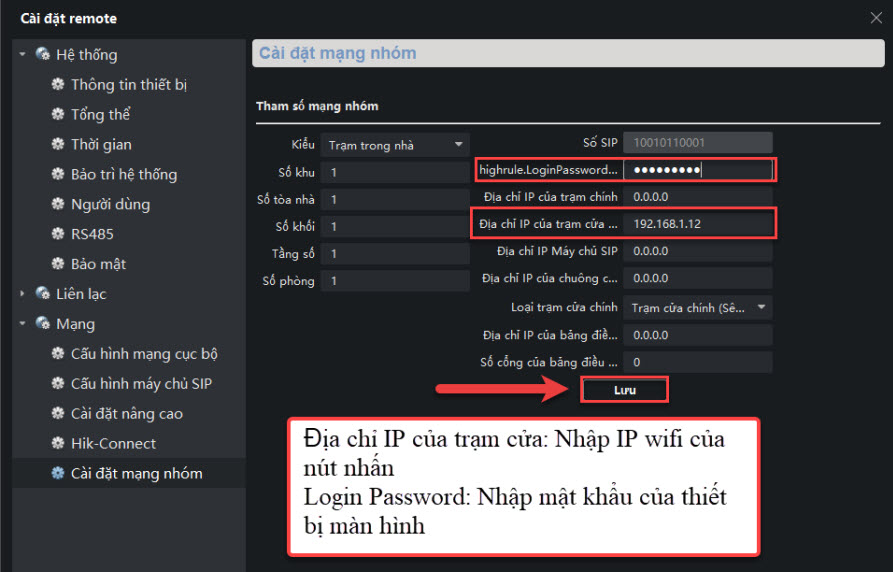This screenshot has width=893, height=572.
Task: Collapse the Hệ thống tree section
Action: click(x=22, y=55)
